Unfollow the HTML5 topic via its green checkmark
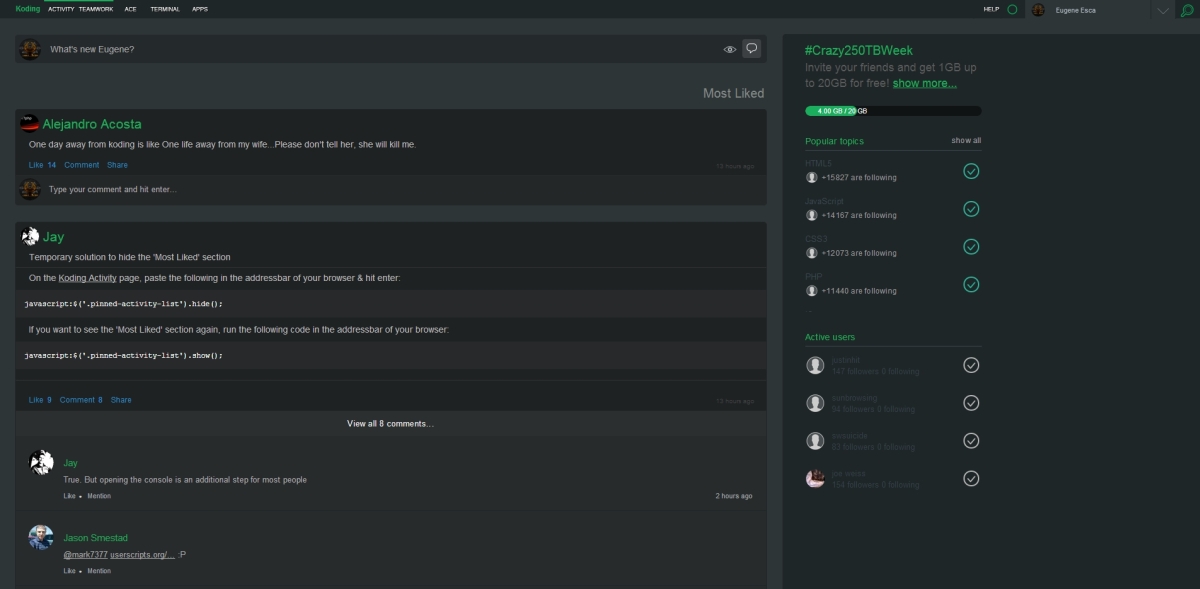 969,171
